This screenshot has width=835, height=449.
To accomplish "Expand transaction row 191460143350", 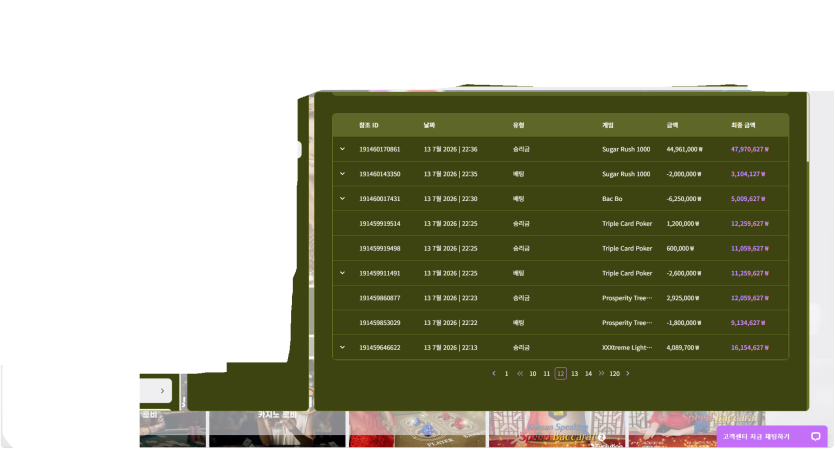I will point(342,174).
